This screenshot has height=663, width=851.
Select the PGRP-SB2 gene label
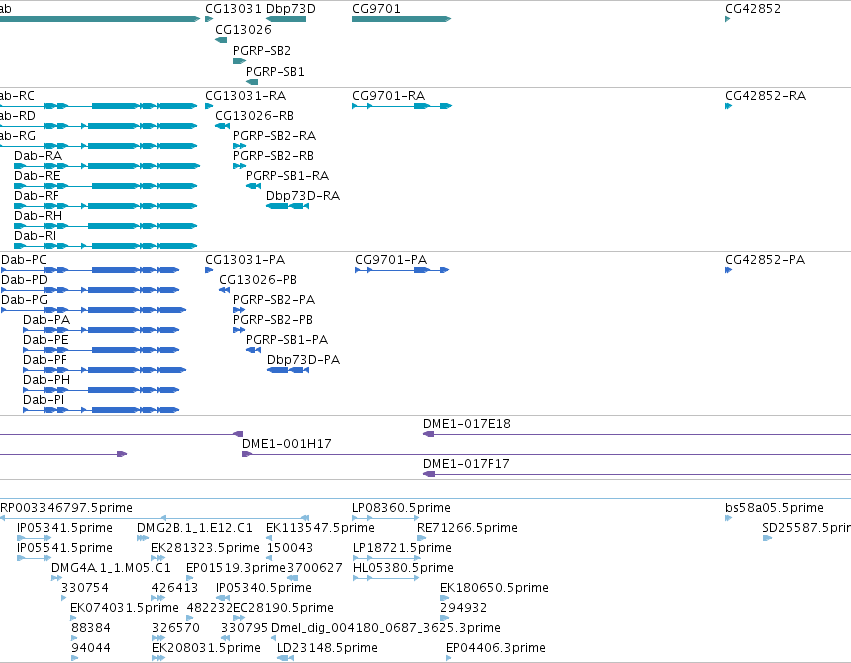pyautogui.click(x=262, y=50)
